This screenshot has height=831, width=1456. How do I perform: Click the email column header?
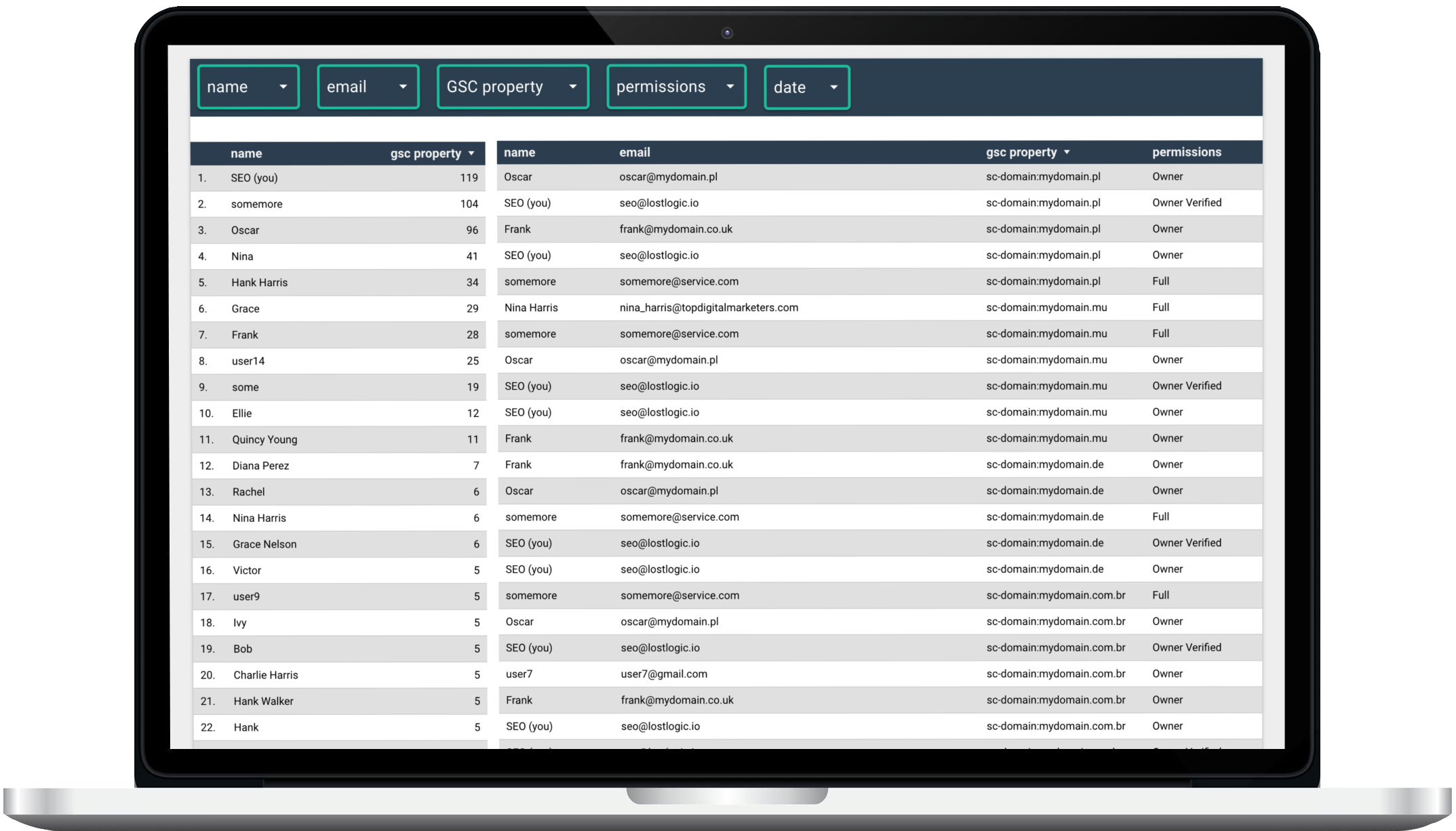[635, 153]
